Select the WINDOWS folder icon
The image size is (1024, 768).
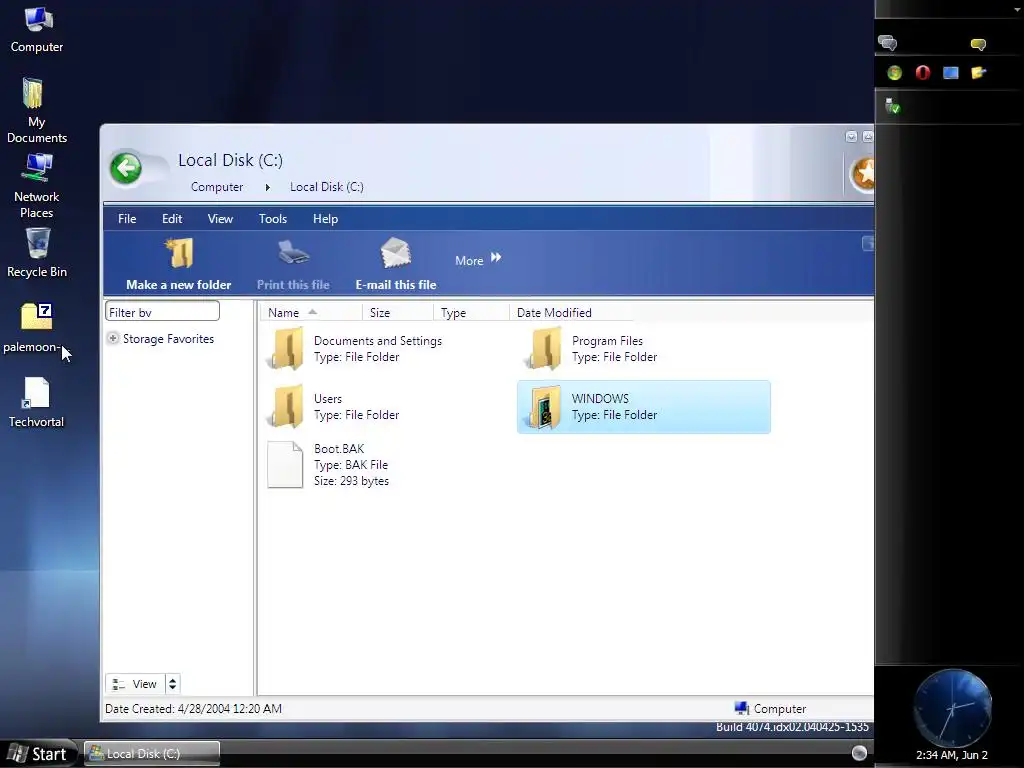pyautogui.click(x=543, y=406)
